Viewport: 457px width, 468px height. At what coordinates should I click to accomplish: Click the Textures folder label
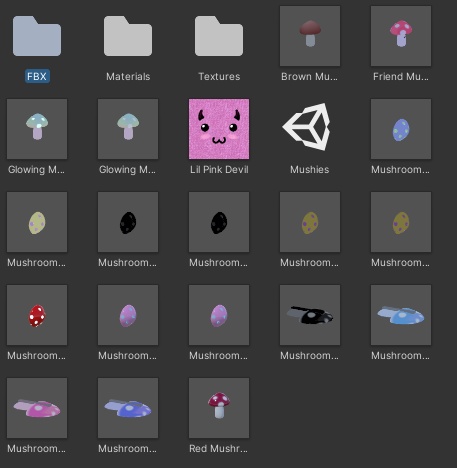click(x=219, y=76)
